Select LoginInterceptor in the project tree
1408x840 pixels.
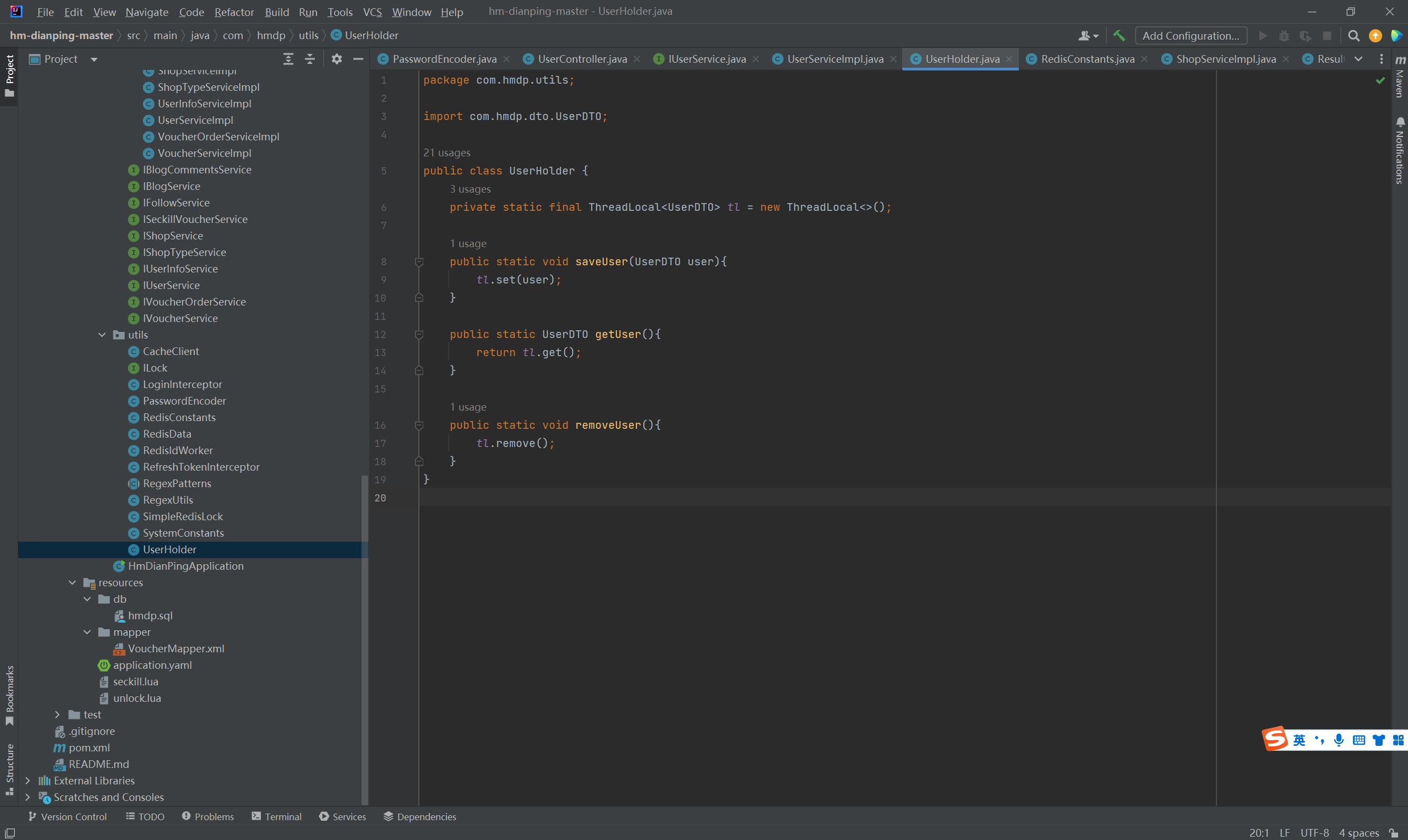tap(182, 384)
